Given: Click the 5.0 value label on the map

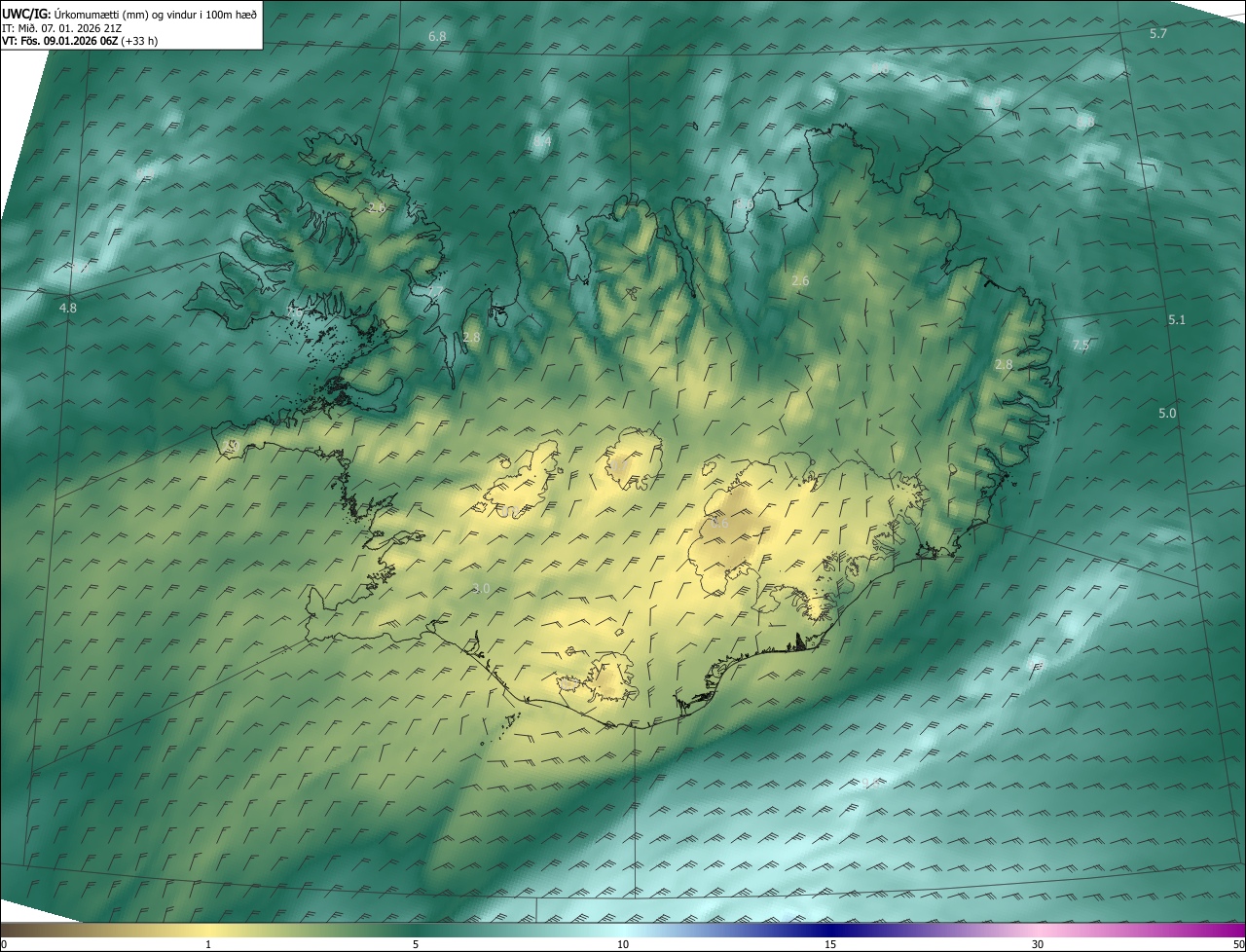Looking at the screenshot, I should (x=1167, y=413).
